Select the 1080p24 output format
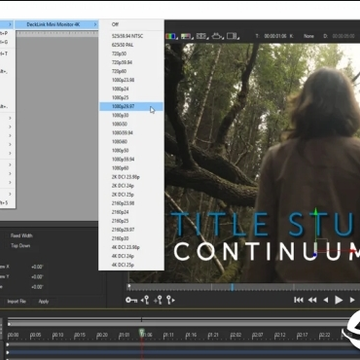Image resolution: width=360 pixels, height=360 pixels. coord(131,89)
